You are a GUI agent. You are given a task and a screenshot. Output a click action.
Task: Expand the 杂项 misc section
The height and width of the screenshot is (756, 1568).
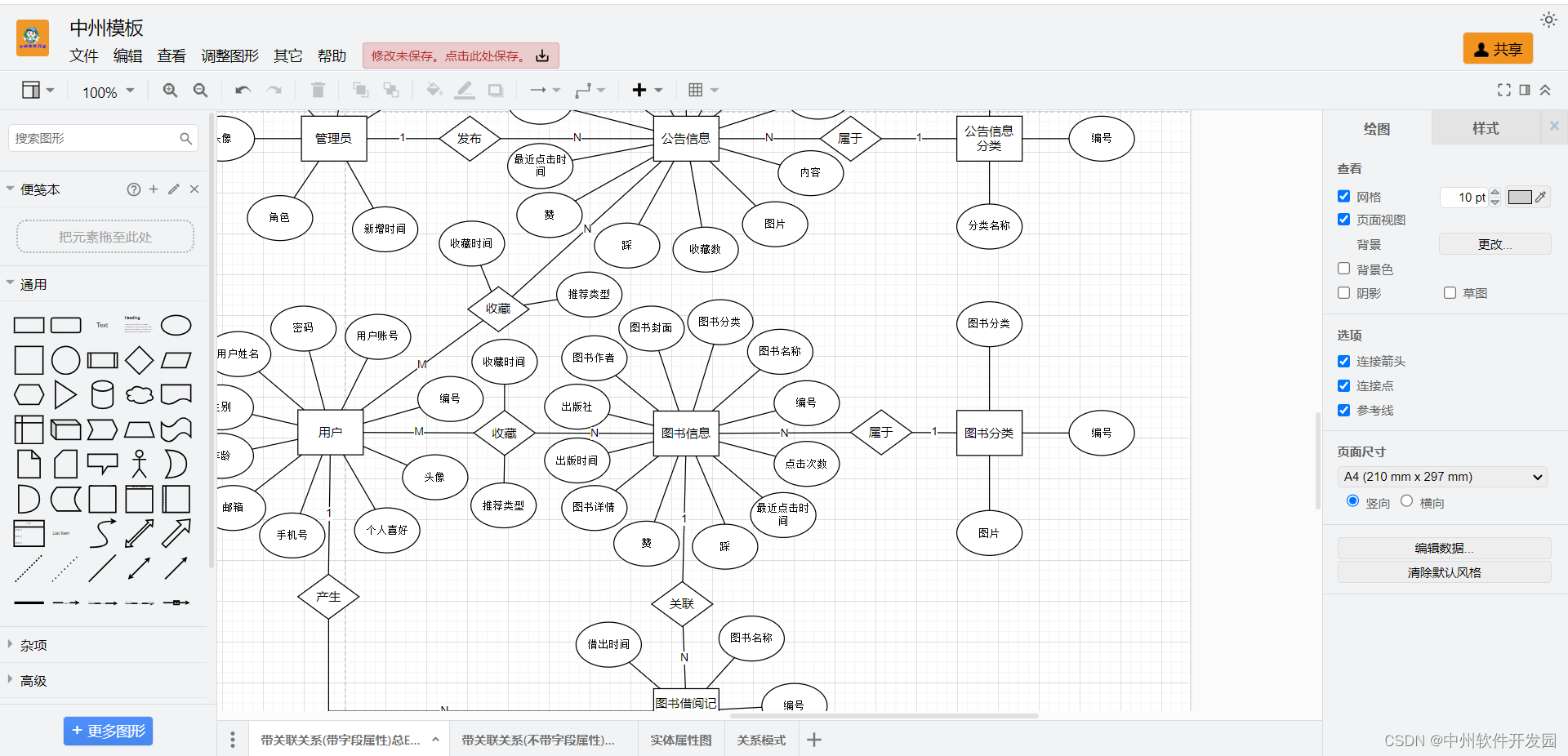103,645
